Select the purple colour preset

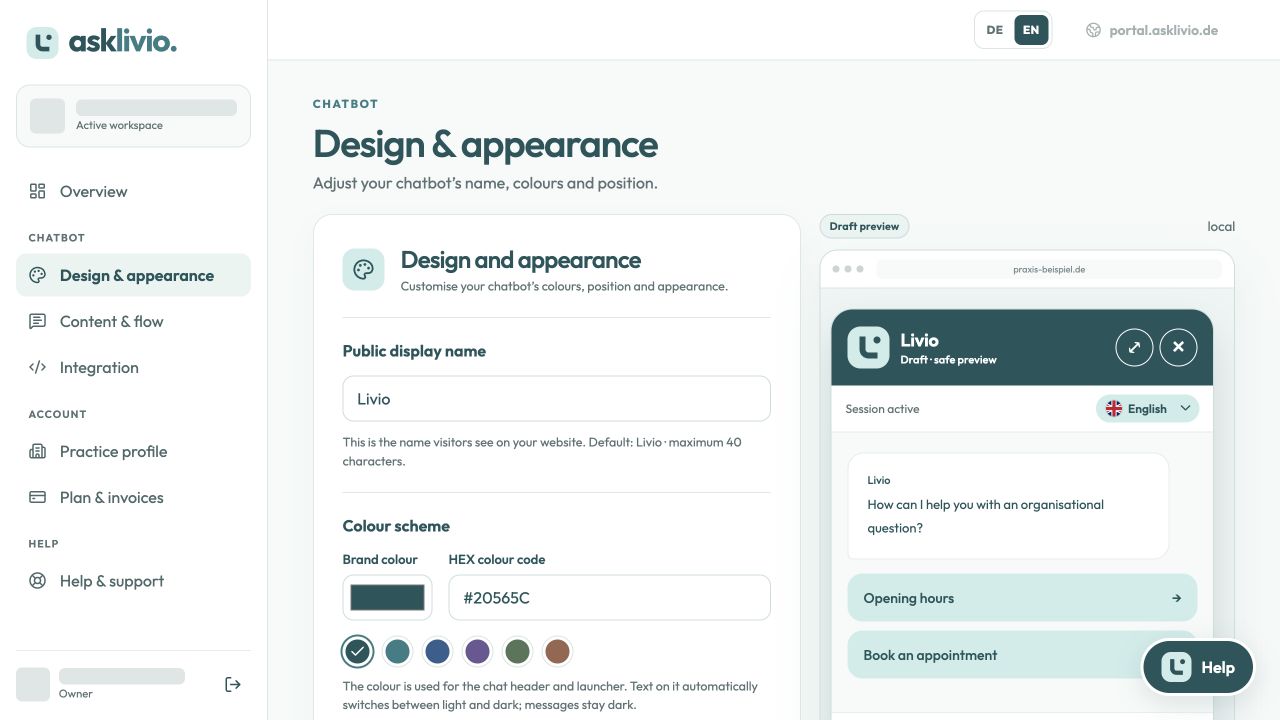(477, 652)
